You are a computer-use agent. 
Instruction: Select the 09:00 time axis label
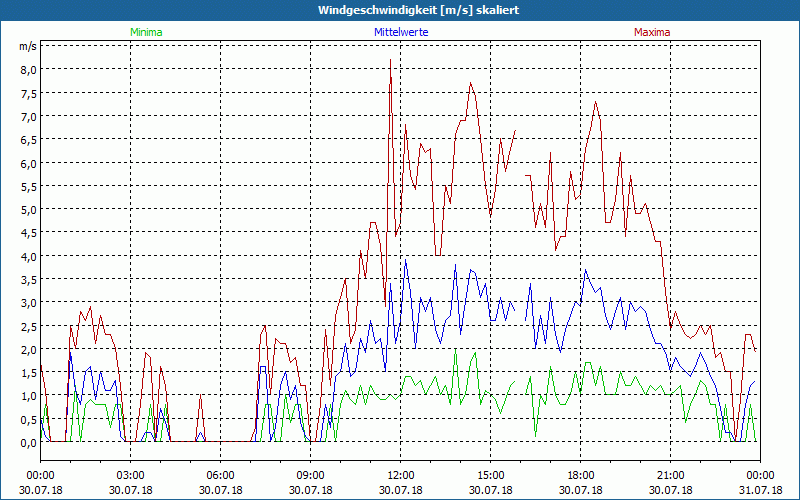(x=310, y=475)
